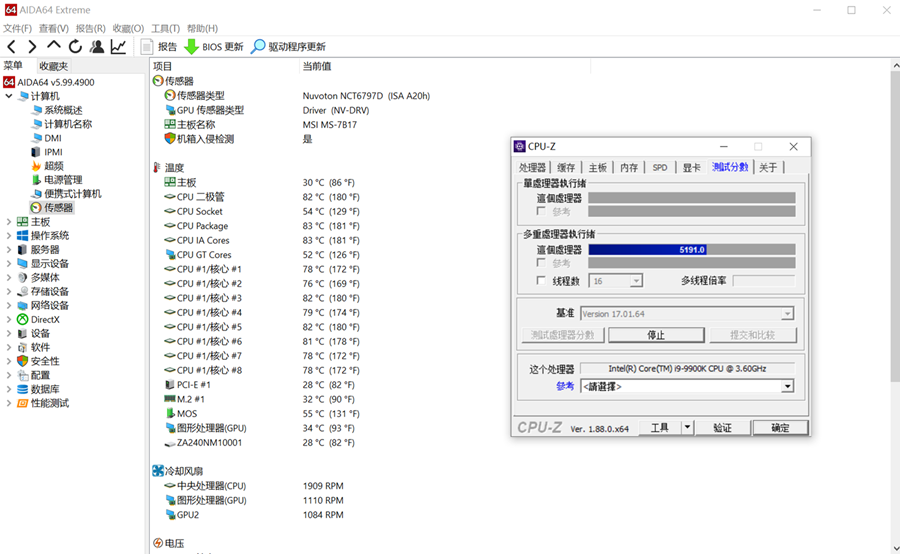Expand the 操作系统 tree node
900x554 pixels.
9,235
